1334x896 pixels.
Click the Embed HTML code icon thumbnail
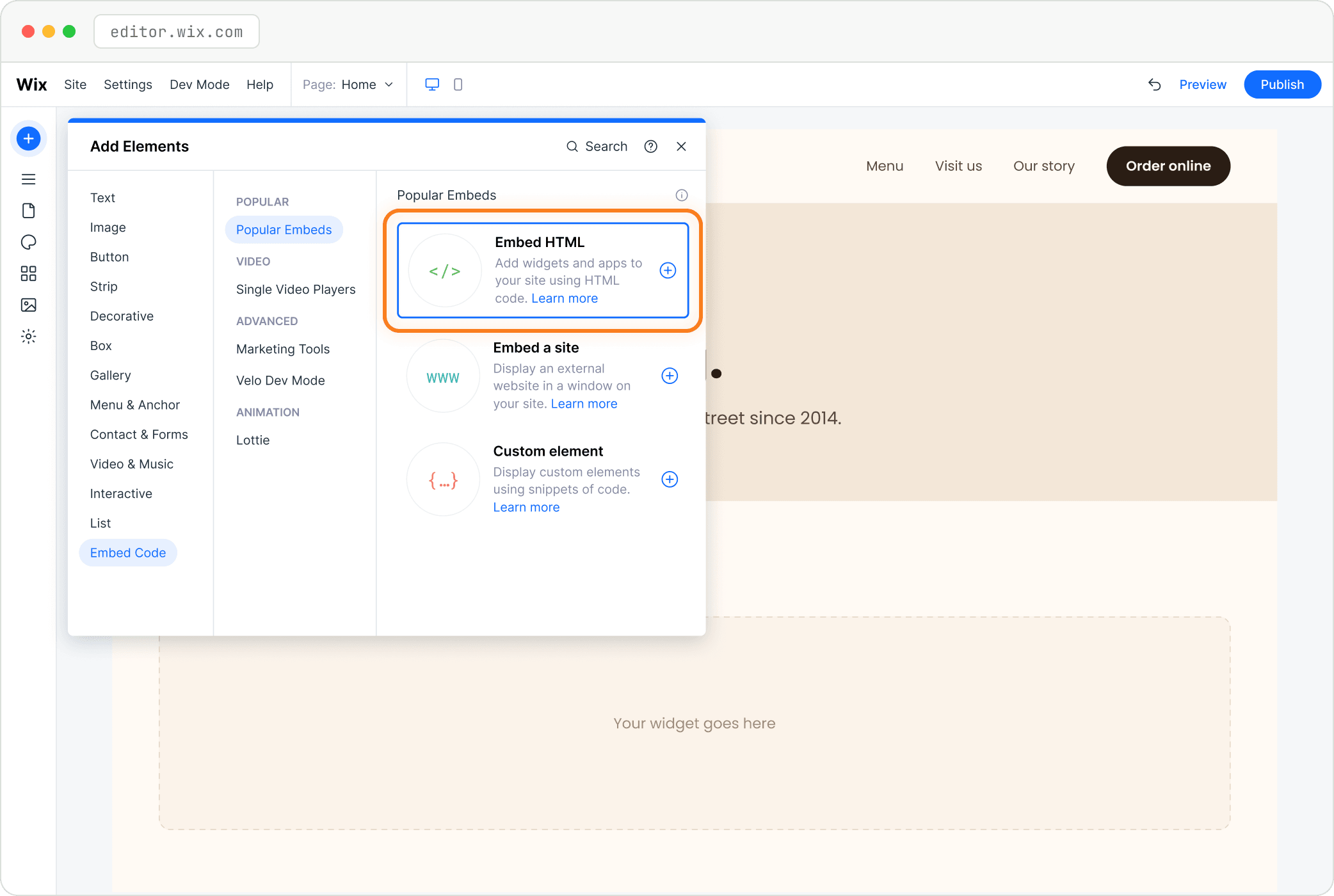pos(445,271)
